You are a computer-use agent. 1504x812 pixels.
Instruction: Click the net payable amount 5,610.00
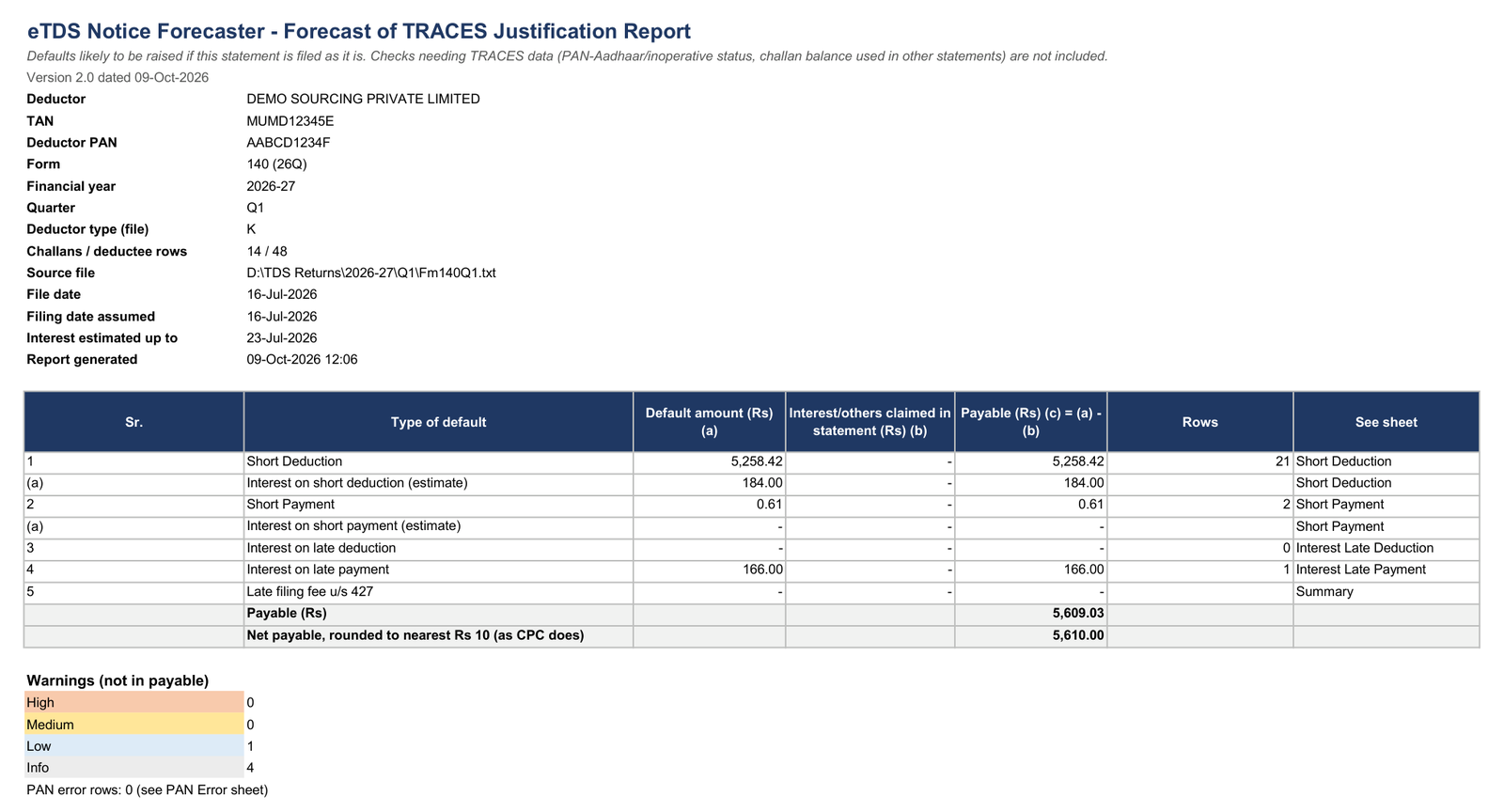[x=1031, y=635]
